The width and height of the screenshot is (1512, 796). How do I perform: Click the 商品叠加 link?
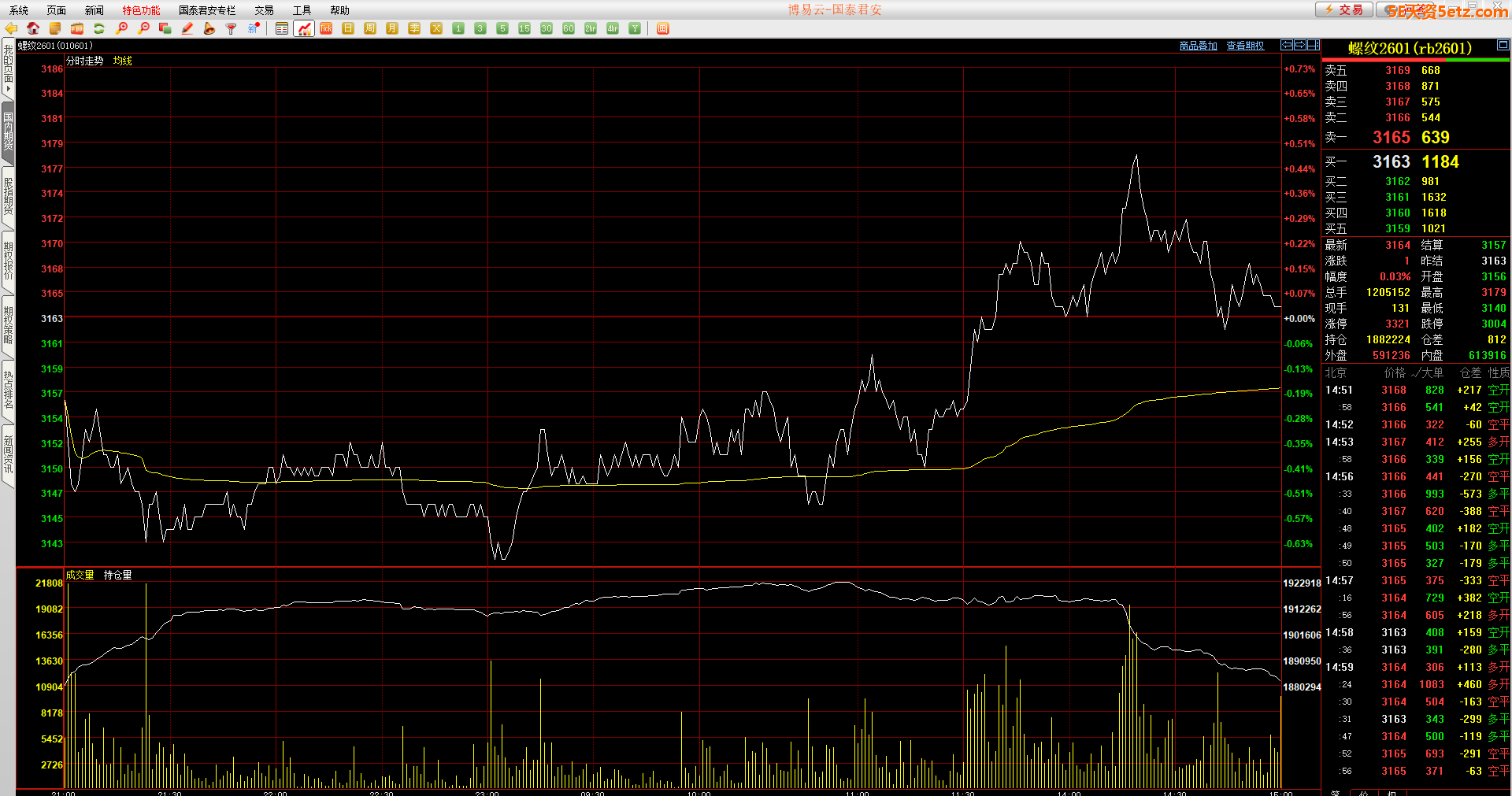(x=1198, y=46)
